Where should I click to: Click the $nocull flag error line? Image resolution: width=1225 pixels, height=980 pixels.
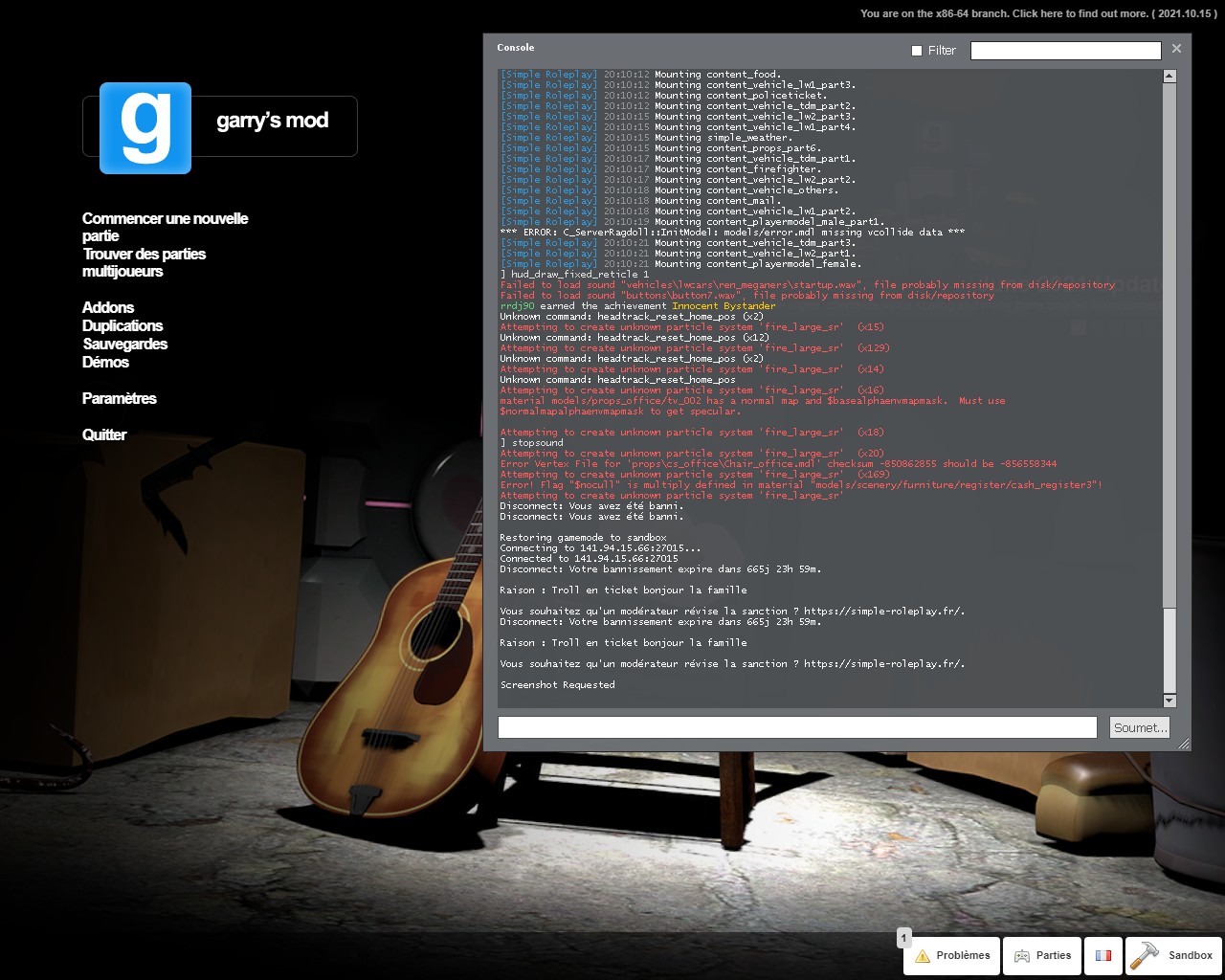point(801,485)
